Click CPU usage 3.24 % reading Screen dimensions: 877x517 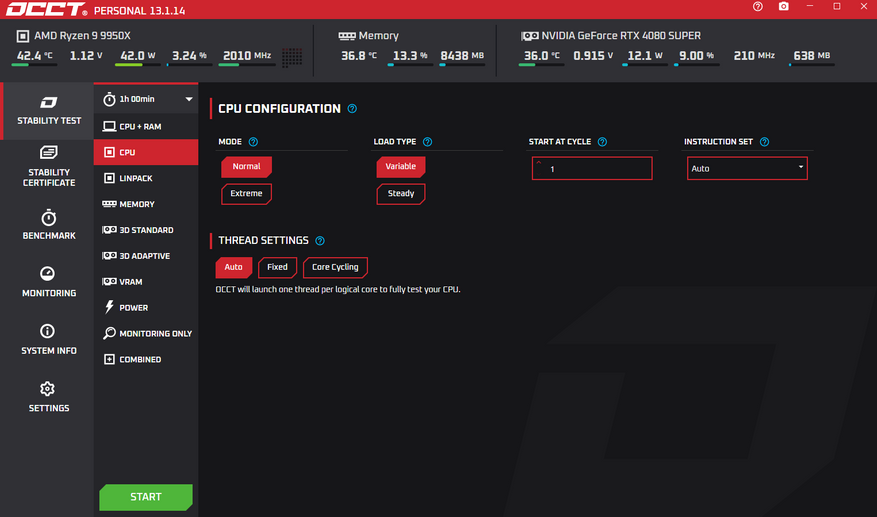pyautogui.click(x=189, y=56)
